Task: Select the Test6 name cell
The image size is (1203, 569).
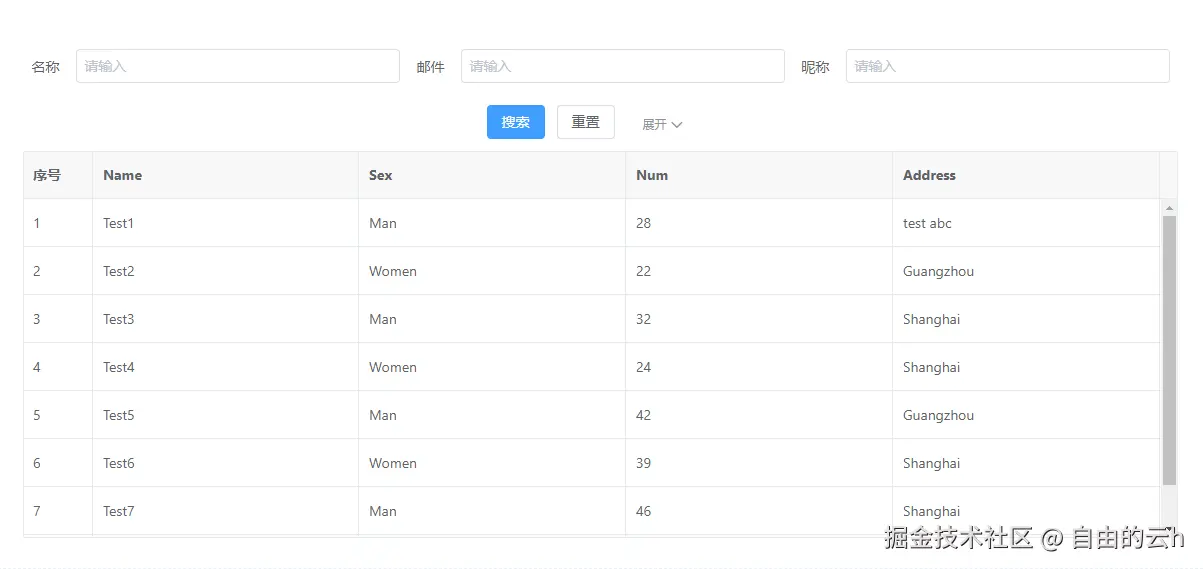Action: [x=118, y=463]
